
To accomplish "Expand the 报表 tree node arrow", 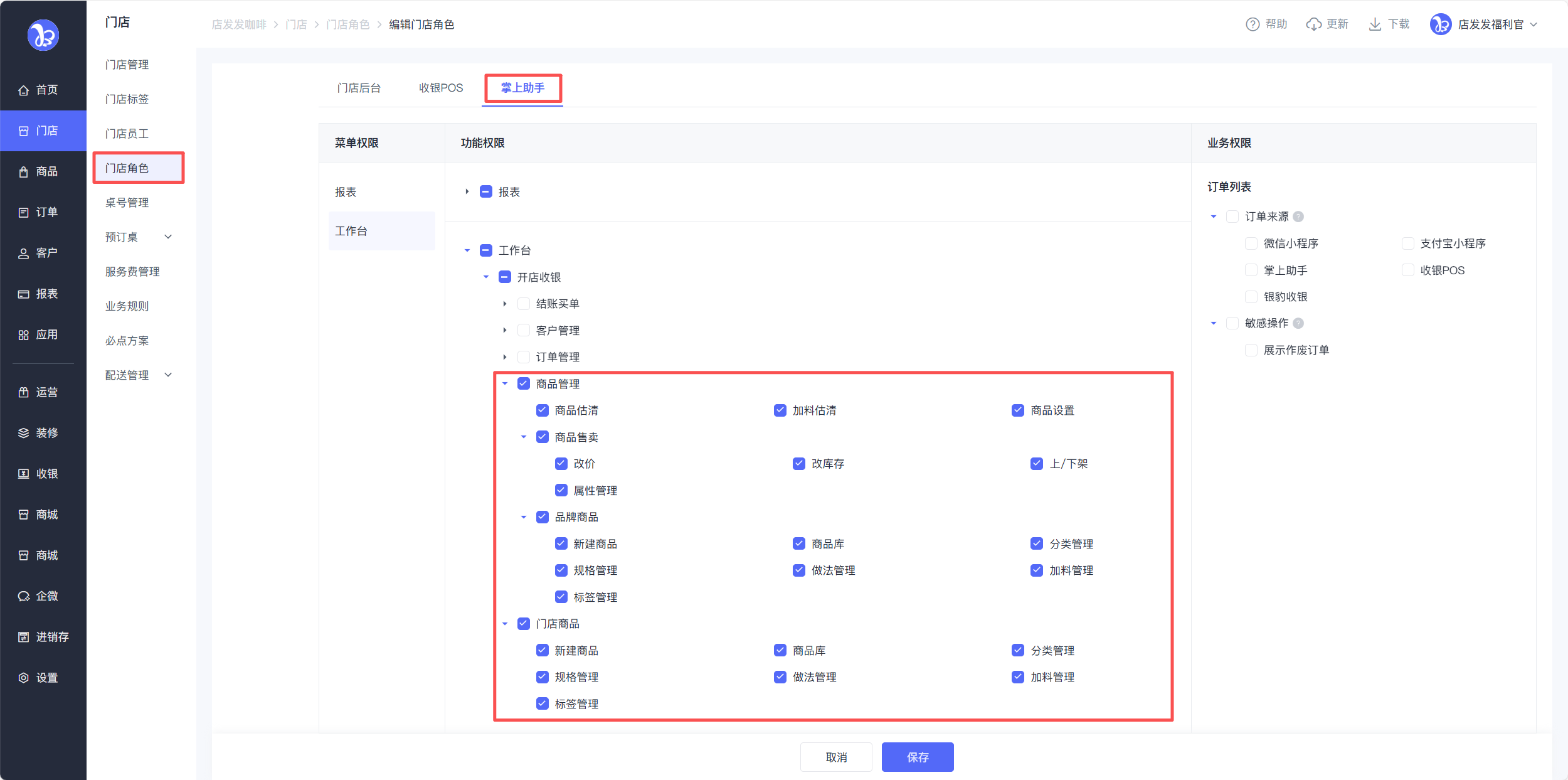I will (467, 192).
